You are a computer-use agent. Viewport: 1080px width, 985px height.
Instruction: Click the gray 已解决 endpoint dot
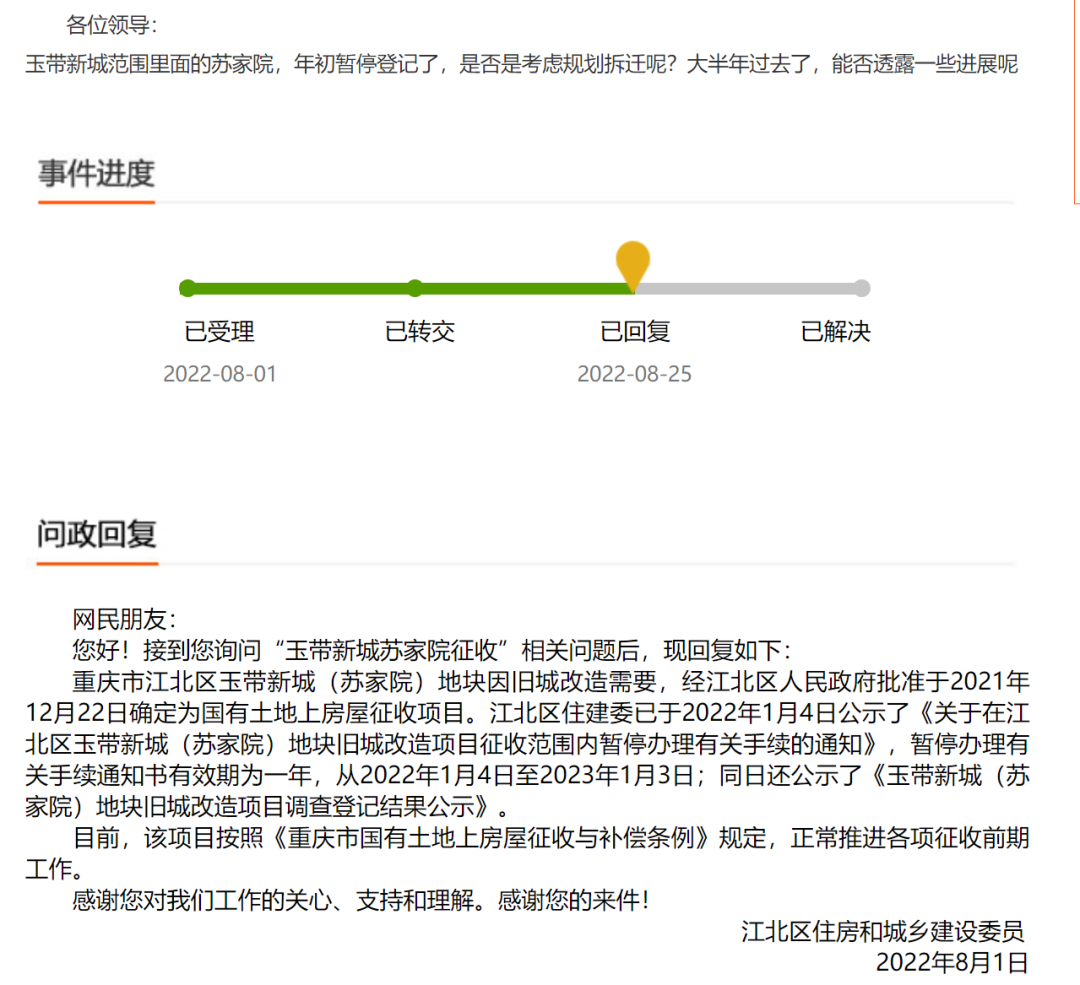(863, 288)
